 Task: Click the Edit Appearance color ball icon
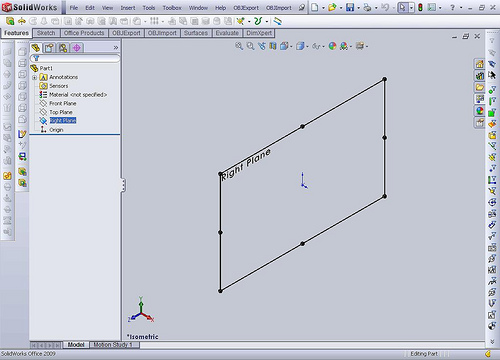pos(332,46)
